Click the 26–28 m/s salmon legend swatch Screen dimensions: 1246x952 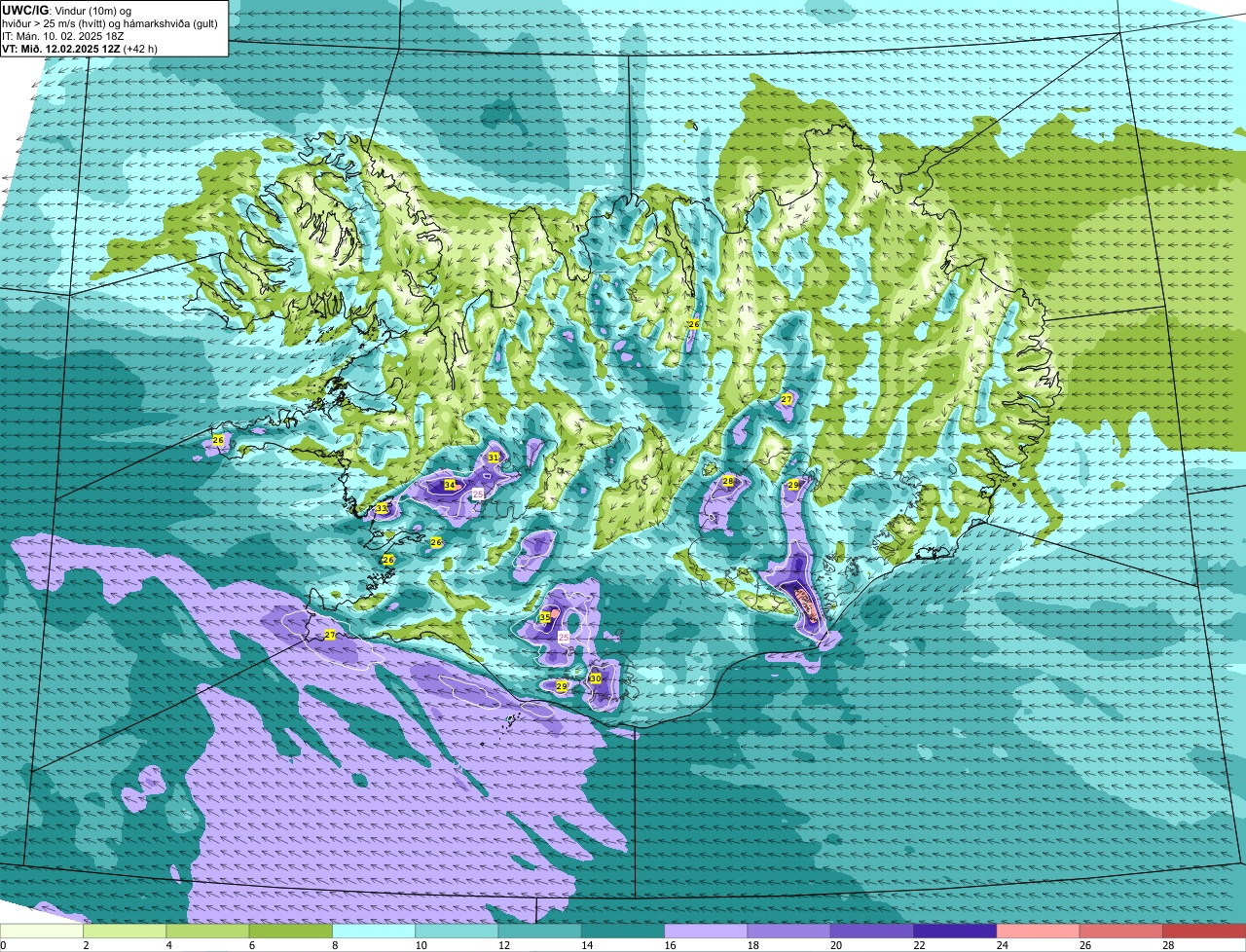pyautogui.click(x=1121, y=932)
